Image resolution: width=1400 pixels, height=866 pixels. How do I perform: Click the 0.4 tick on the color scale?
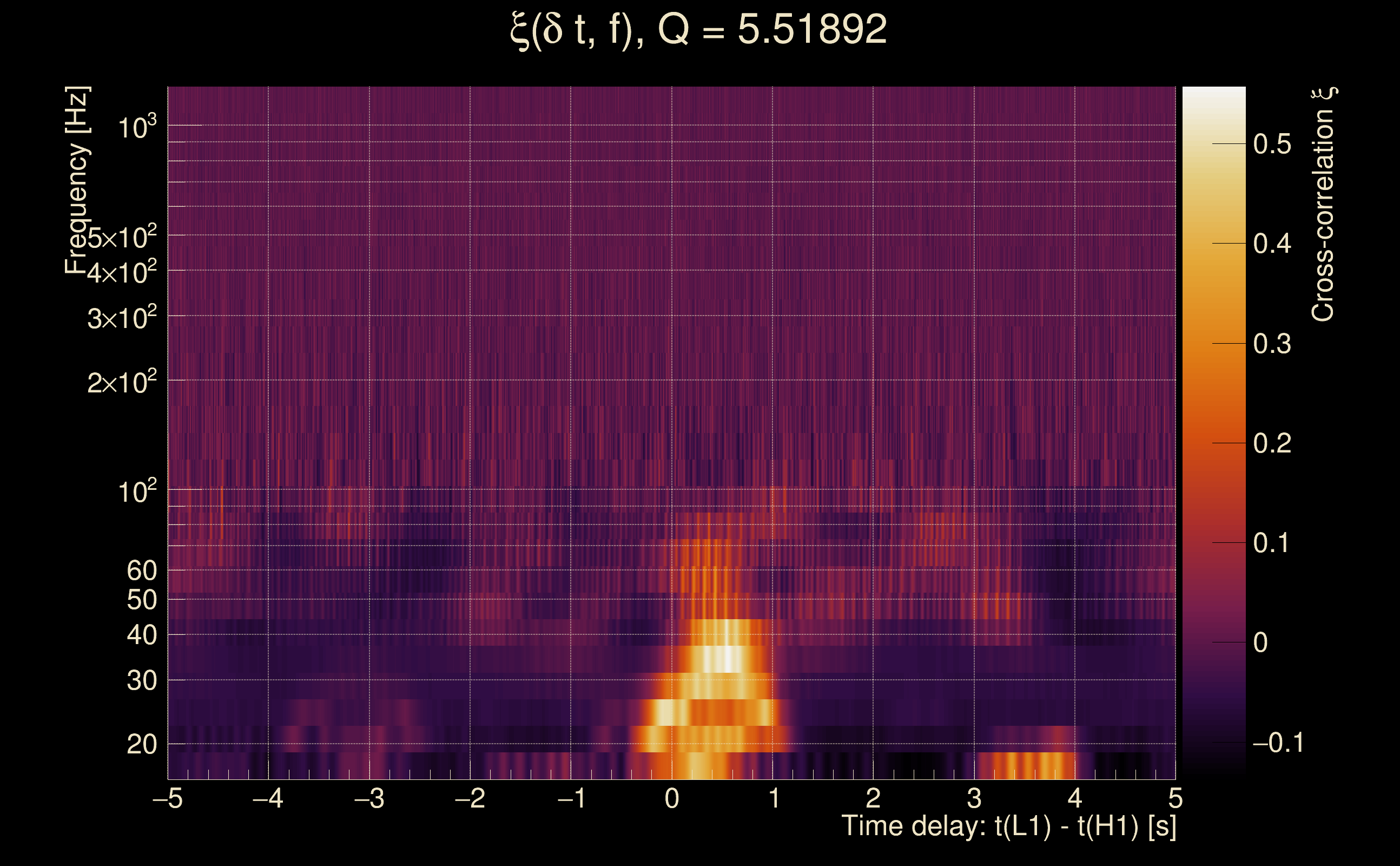point(1272,244)
